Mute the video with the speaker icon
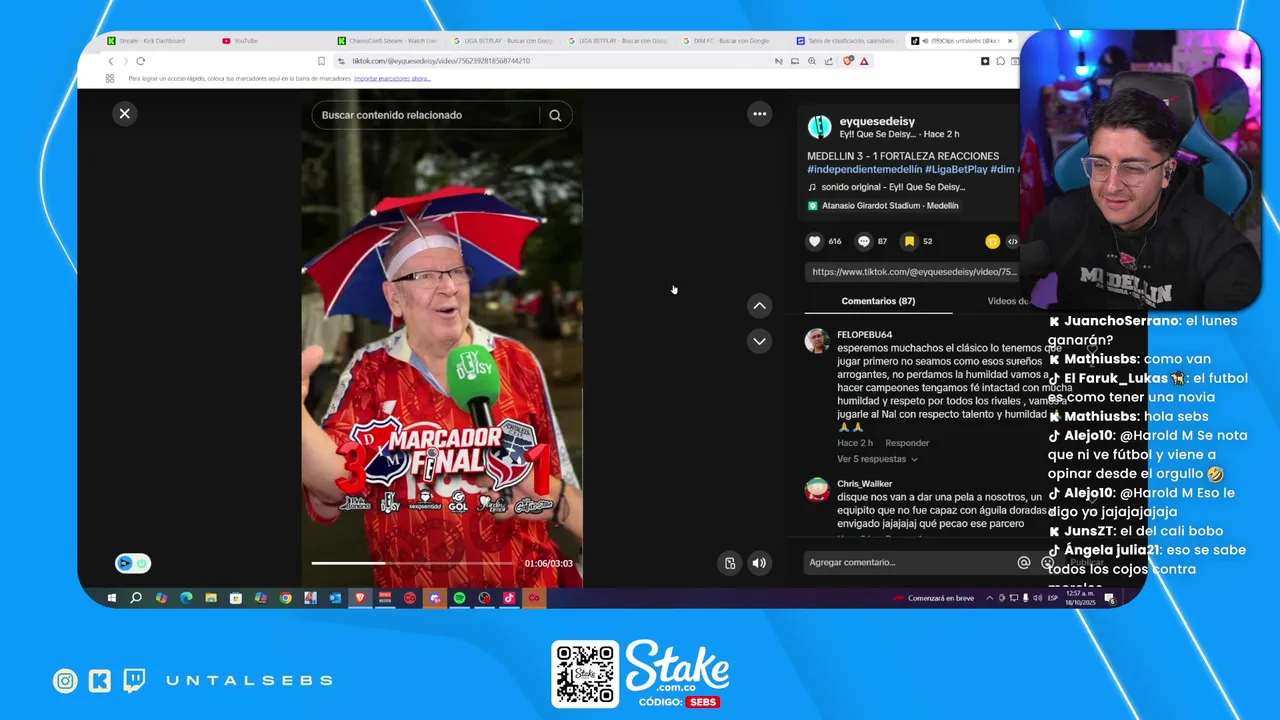The height and width of the screenshot is (720, 1280). [759, 563]
